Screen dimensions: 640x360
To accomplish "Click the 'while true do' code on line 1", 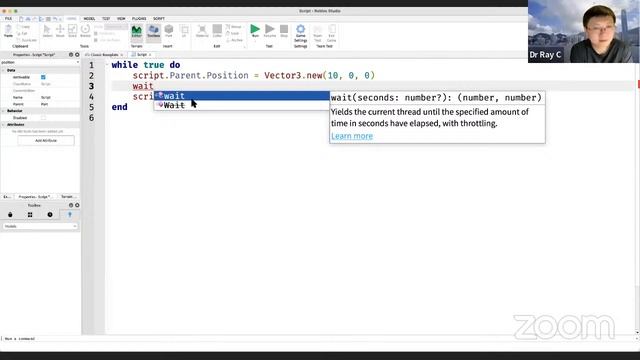I will [146, 65].
